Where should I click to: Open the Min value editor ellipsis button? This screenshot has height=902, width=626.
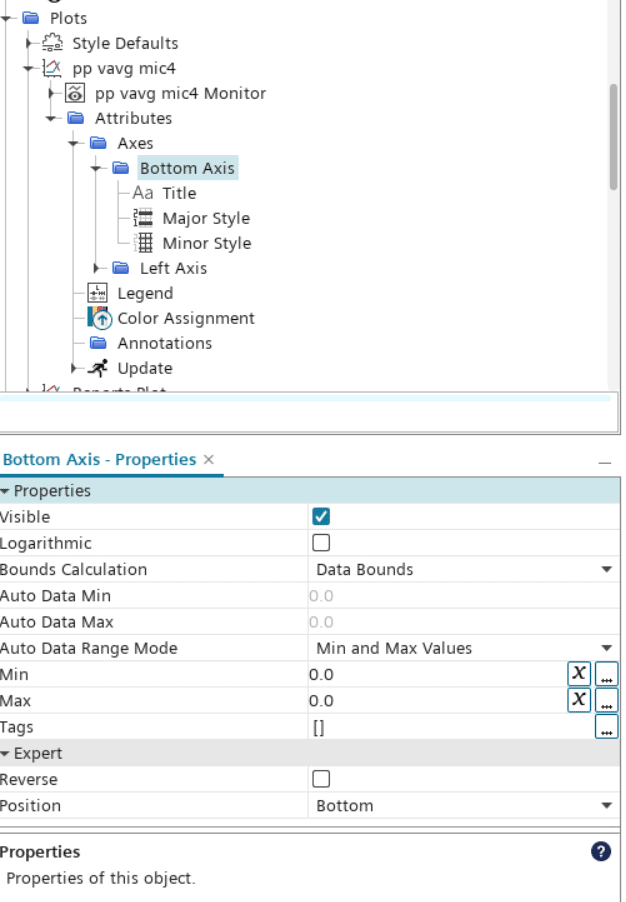coord(606,674)
